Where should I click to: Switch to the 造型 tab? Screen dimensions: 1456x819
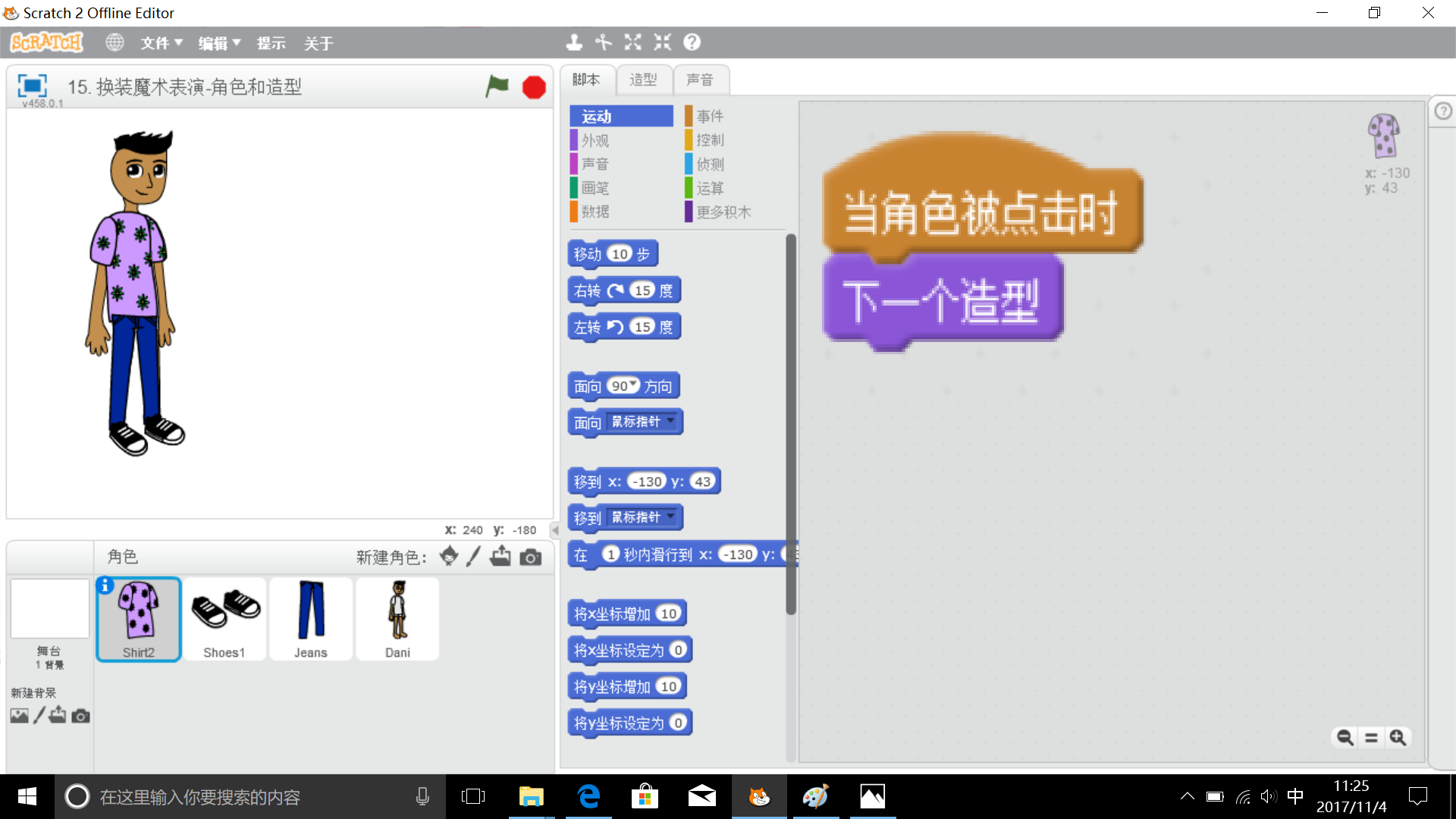click(643, 80)
